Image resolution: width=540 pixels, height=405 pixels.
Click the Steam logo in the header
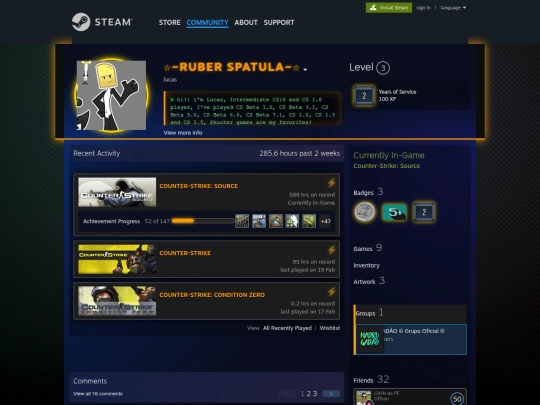tap(102, 22)
